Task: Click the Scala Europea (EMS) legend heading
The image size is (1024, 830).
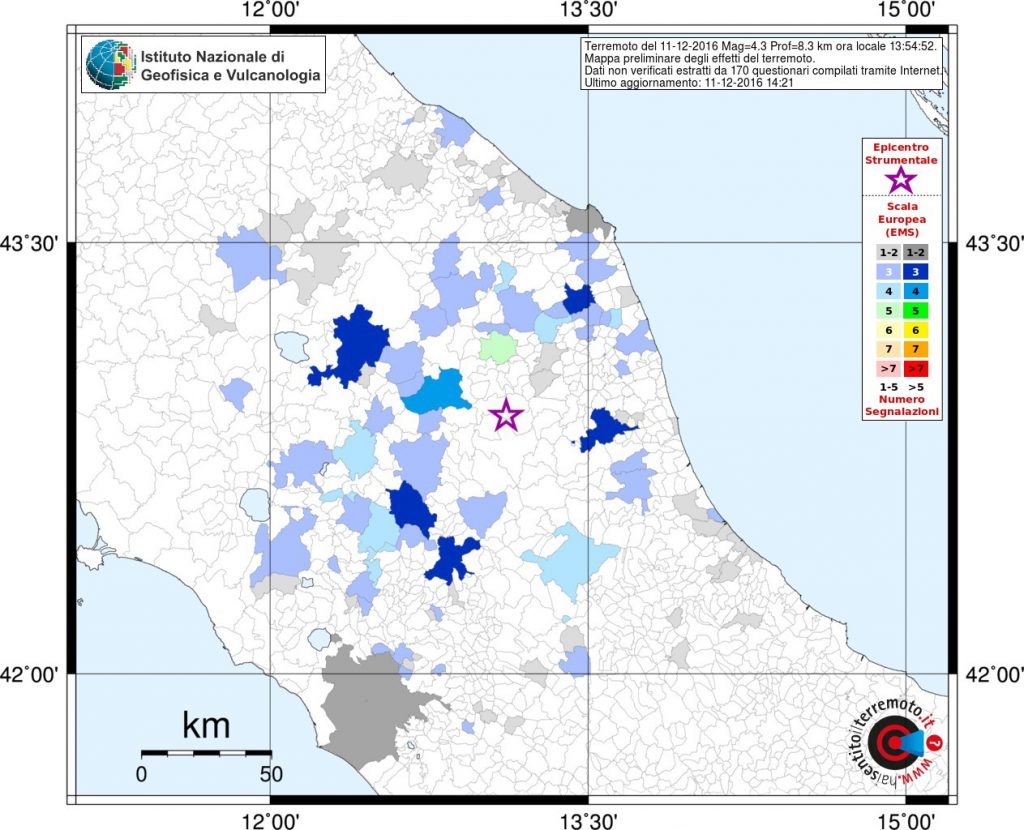Action: point(902,219)
